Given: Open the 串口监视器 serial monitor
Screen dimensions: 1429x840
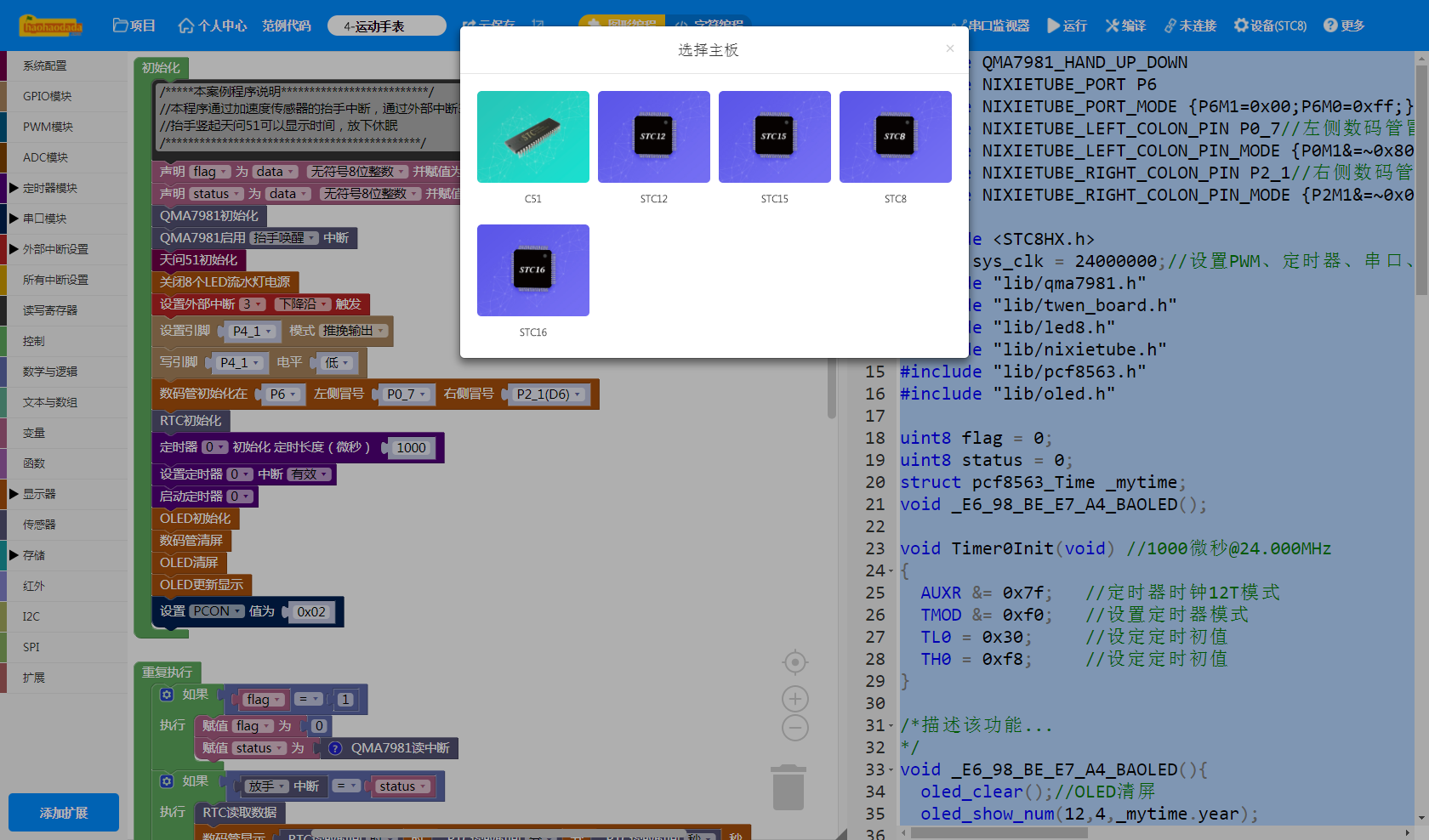Looking at the screenshot, I should (x=992, y=26).
